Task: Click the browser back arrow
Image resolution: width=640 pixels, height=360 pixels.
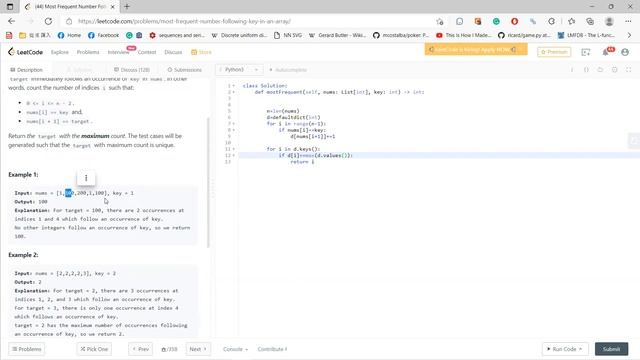Action: (11, 21)
